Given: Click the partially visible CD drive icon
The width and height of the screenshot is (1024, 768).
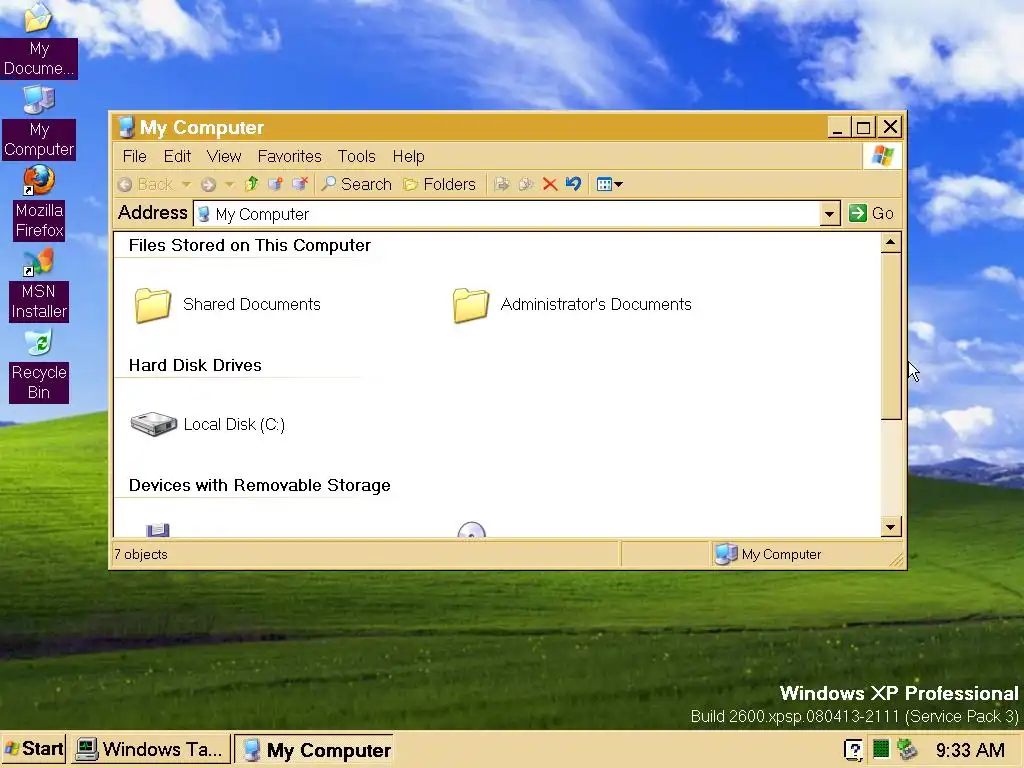Looking at the screenshot, I should point(472,530).
